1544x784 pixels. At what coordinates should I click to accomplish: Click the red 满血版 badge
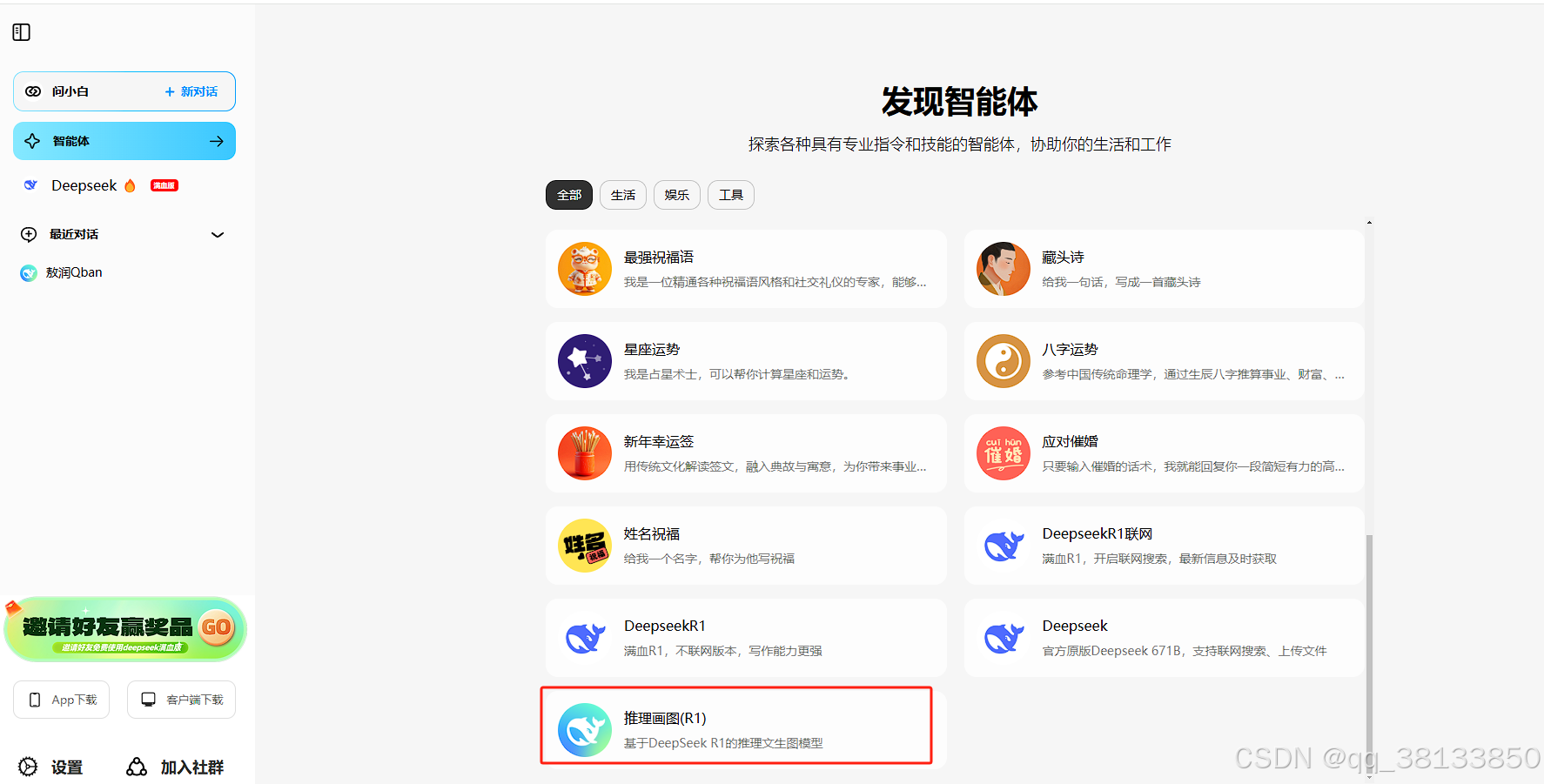(164, 185)
